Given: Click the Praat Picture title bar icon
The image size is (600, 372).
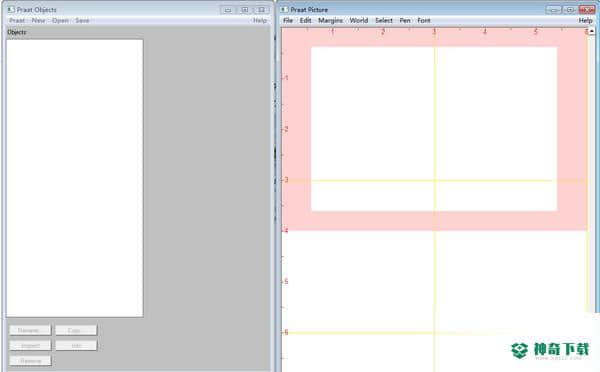Looking at the screenshot, I should pyautogui.click(x=284, y=10).
